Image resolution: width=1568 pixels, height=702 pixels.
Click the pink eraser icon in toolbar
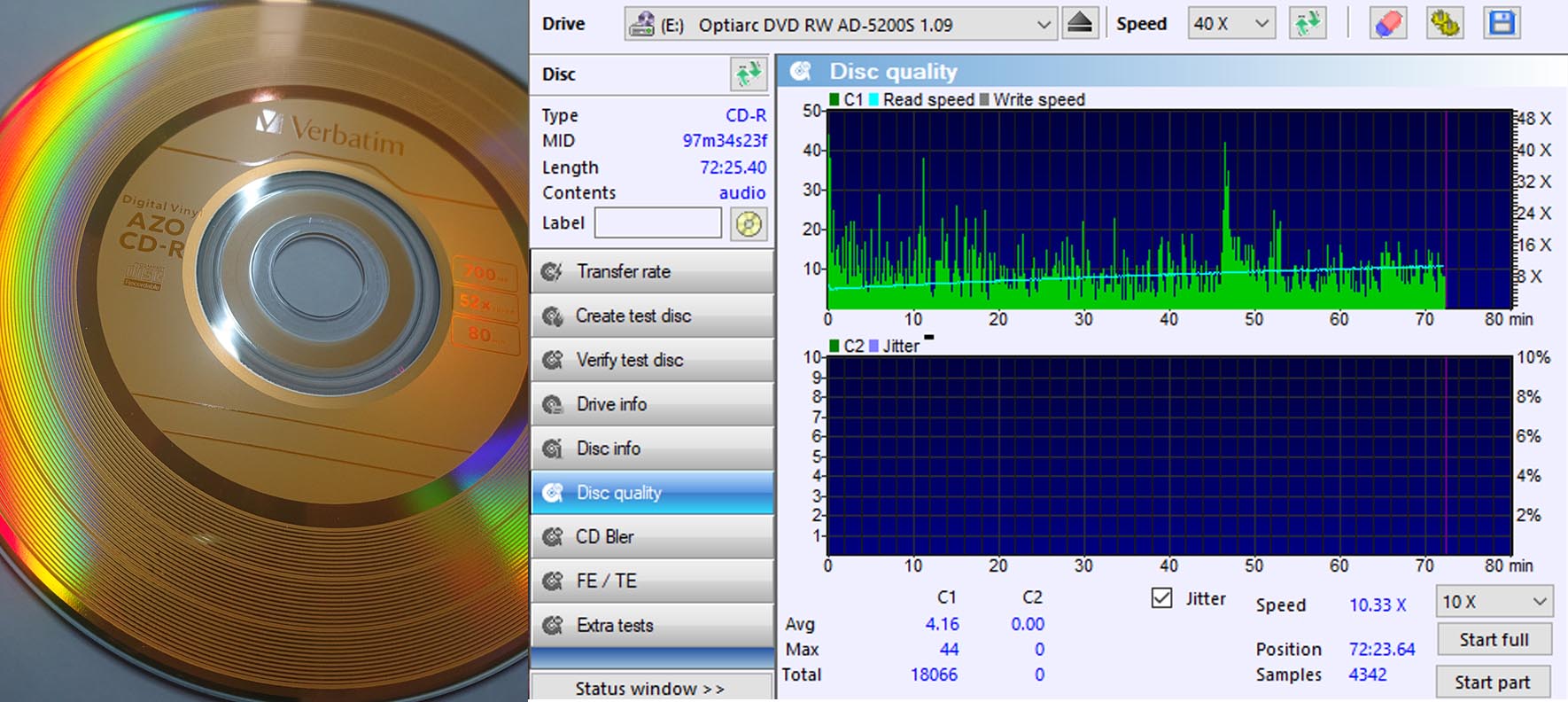1387,23
